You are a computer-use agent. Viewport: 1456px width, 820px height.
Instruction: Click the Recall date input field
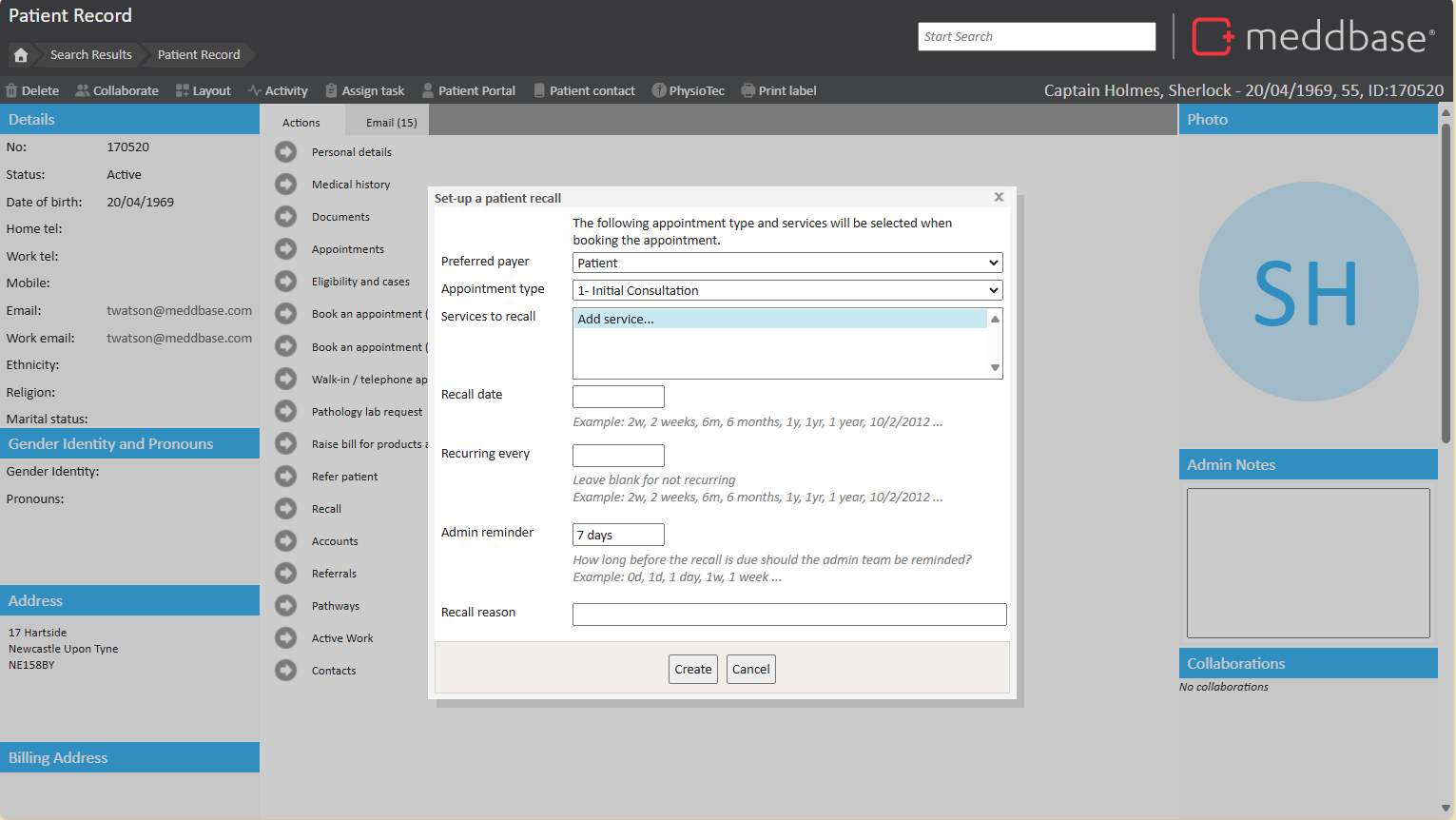pyautogui.click(x=618, y=397)
